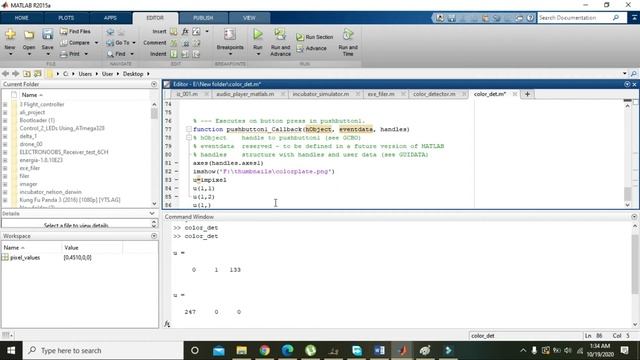This screenshot has width=640, height=360.
Task: Switch to the HOME tab
Action: tap(21, 18)
